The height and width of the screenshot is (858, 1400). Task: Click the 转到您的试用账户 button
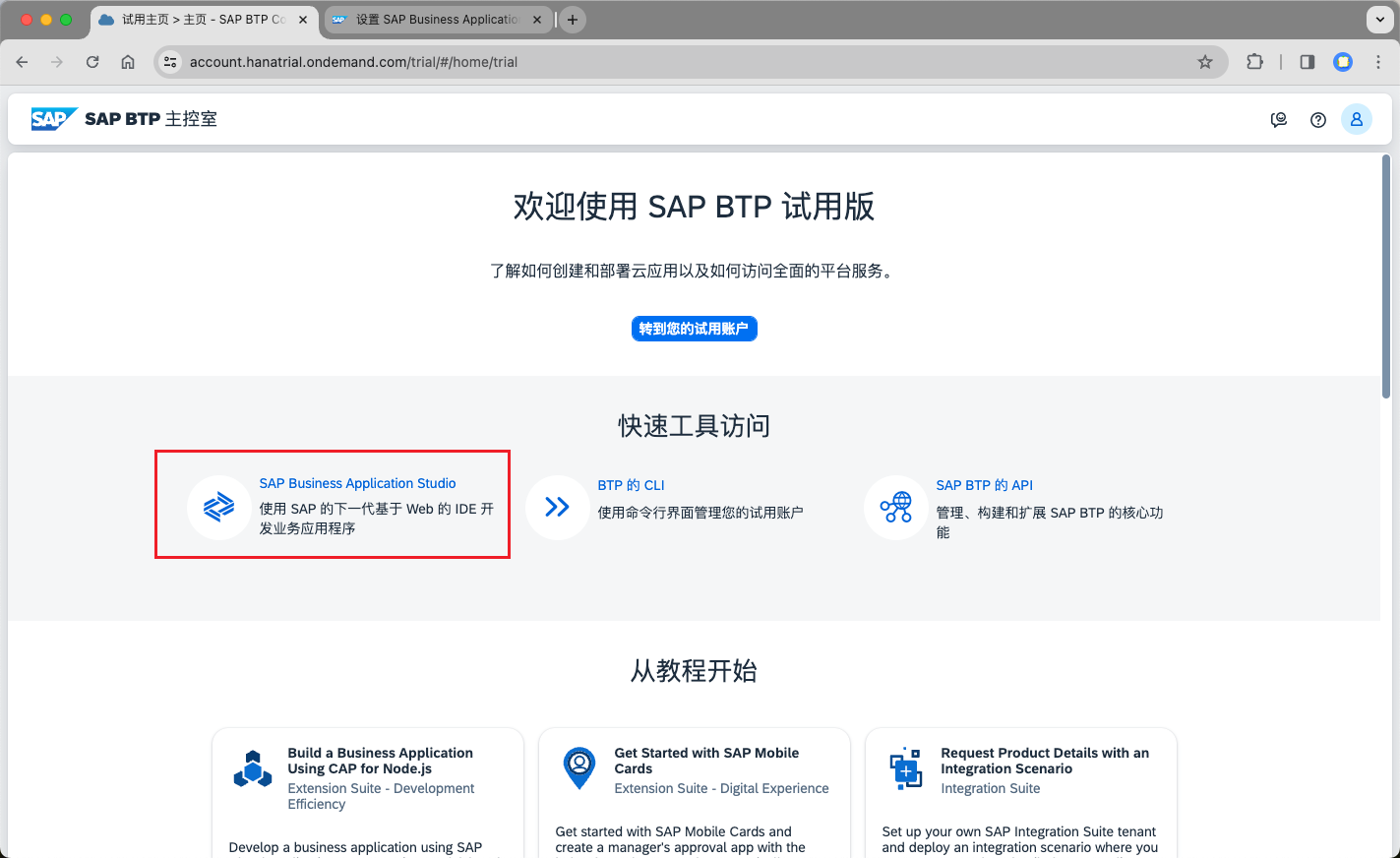[x=694, y=329]
